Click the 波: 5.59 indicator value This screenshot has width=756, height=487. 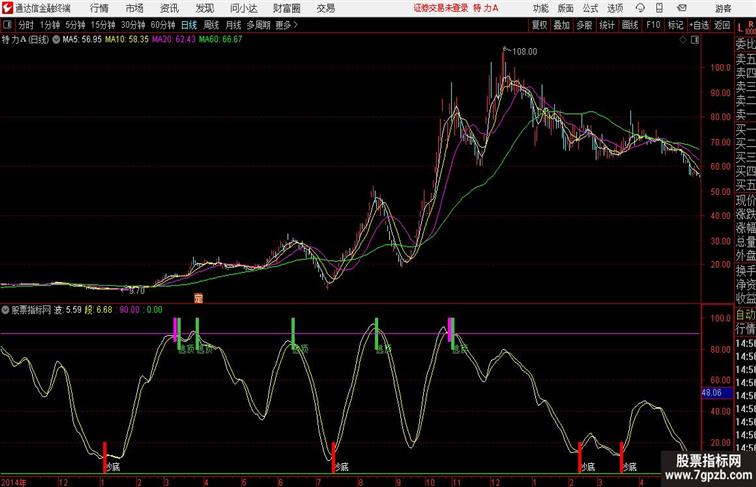pos(68,310)
